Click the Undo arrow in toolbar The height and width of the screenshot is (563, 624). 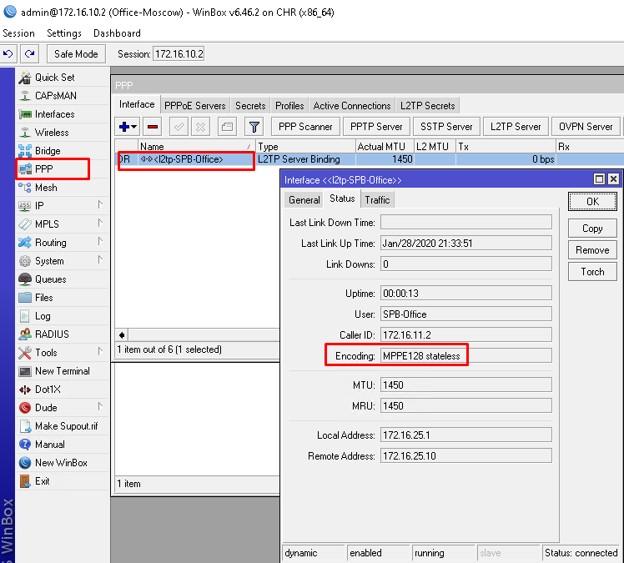click(x=8, y=54)
